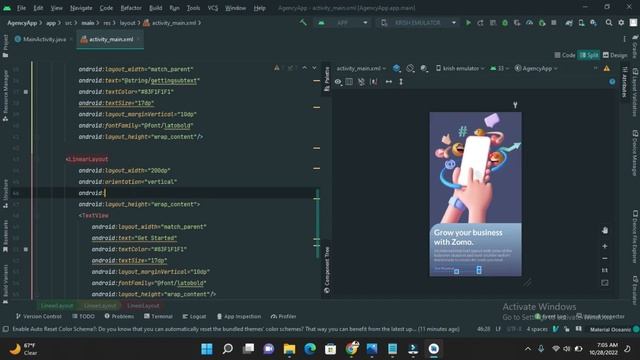Click the blueprint columns icon in preview toolbar
The image size is (640, 360).
click(349, 82)
